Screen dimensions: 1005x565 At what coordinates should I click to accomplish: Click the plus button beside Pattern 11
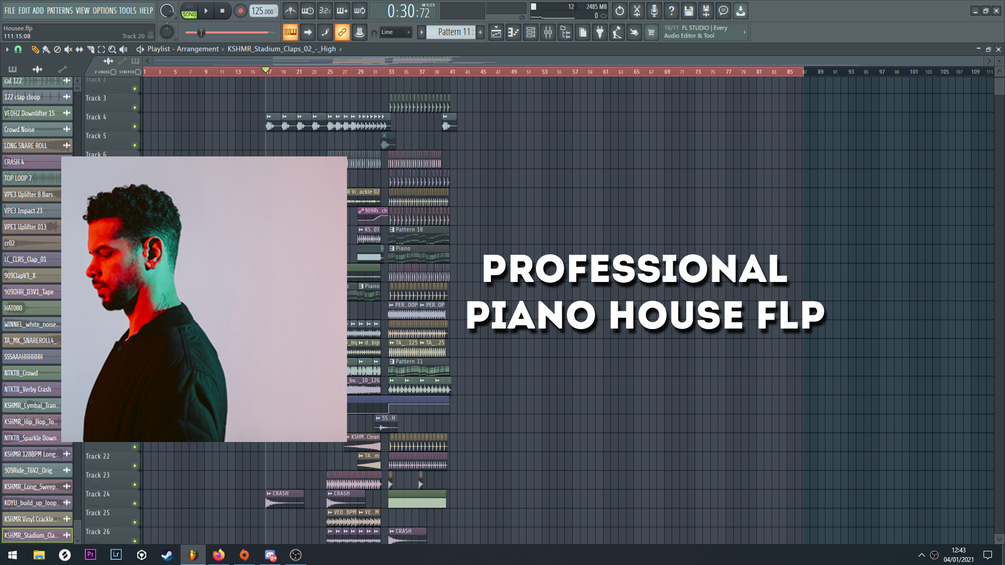[480, 32]
